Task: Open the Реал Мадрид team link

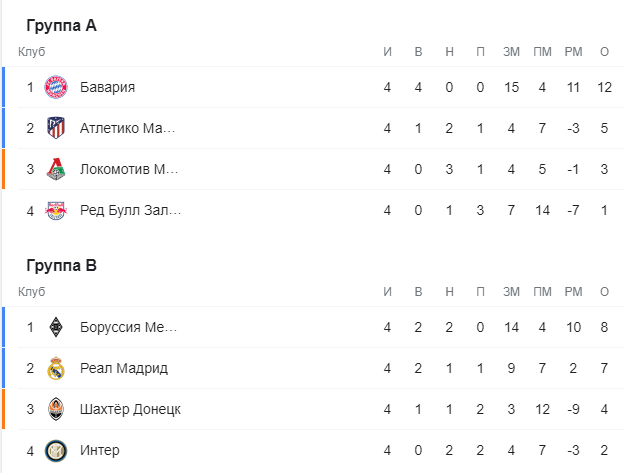Action: pyautogui.click(x=124, y=368)
